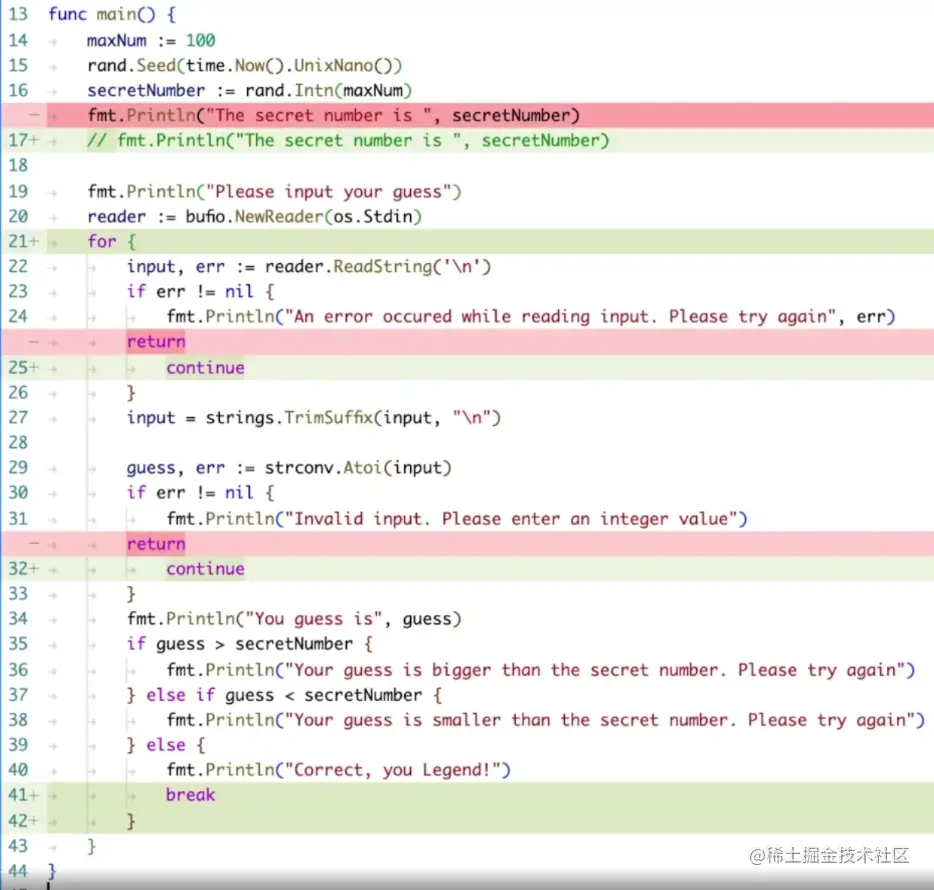Click line number 42+ in gutter
Viewport: 934px width, 890px height.
(x=23, y=822)
